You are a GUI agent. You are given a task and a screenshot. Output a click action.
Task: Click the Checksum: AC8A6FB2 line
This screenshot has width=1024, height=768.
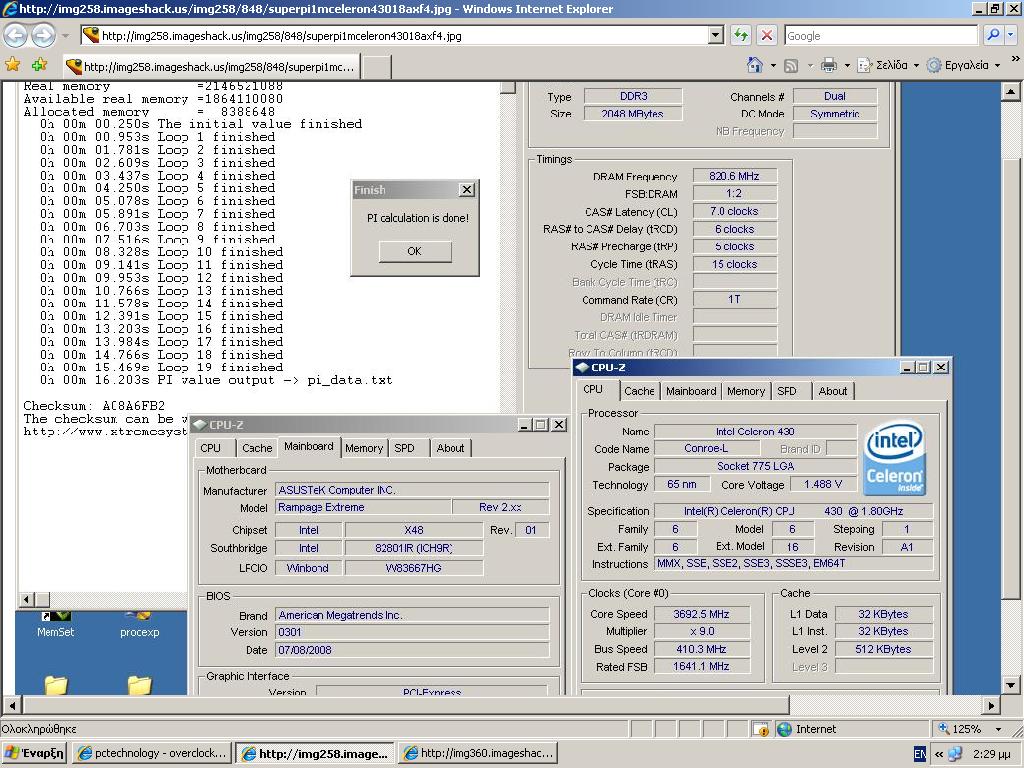click(x=94, y=406)
